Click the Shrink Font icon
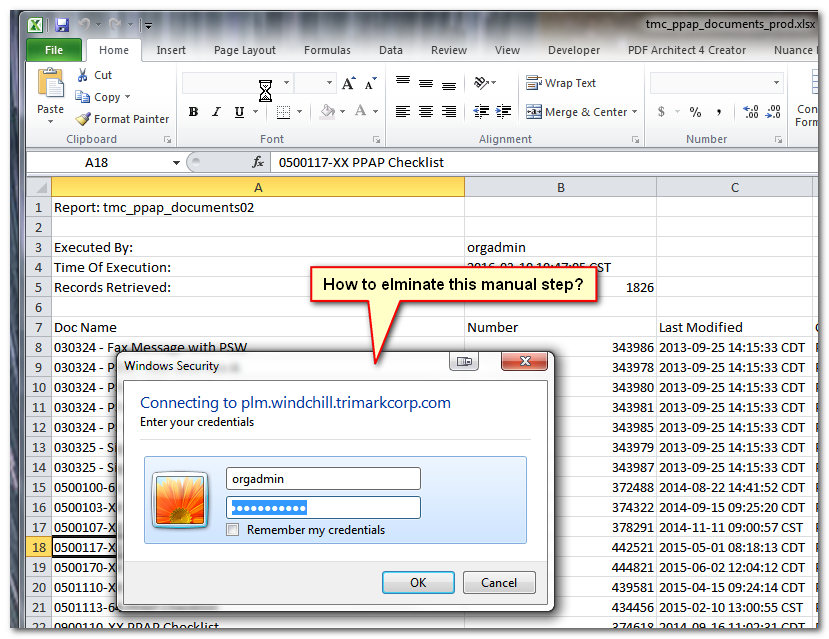This screenshot has width=829, height=639. pos(371,83)
